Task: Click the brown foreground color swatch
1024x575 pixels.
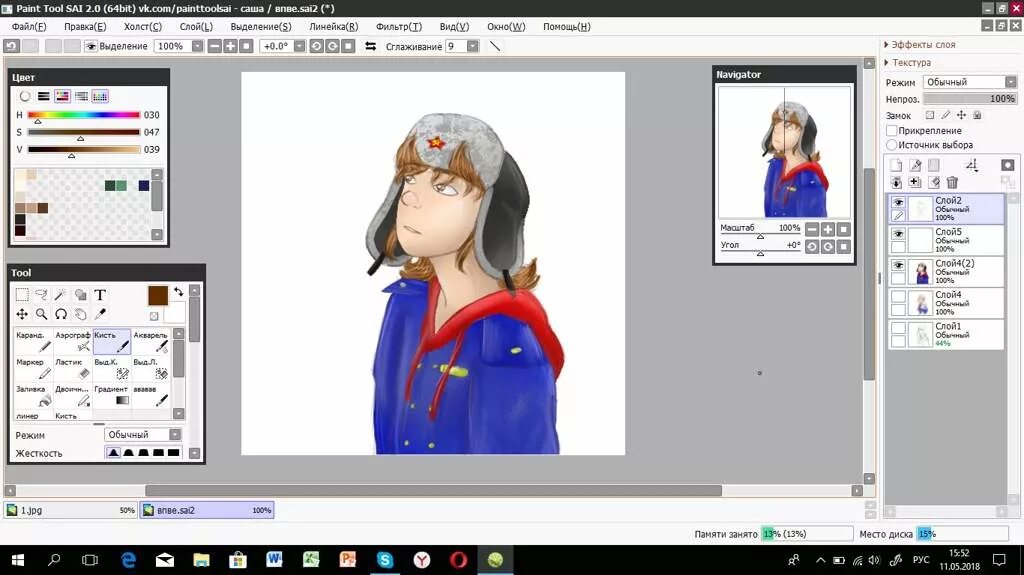Action: tap(157, 296)
